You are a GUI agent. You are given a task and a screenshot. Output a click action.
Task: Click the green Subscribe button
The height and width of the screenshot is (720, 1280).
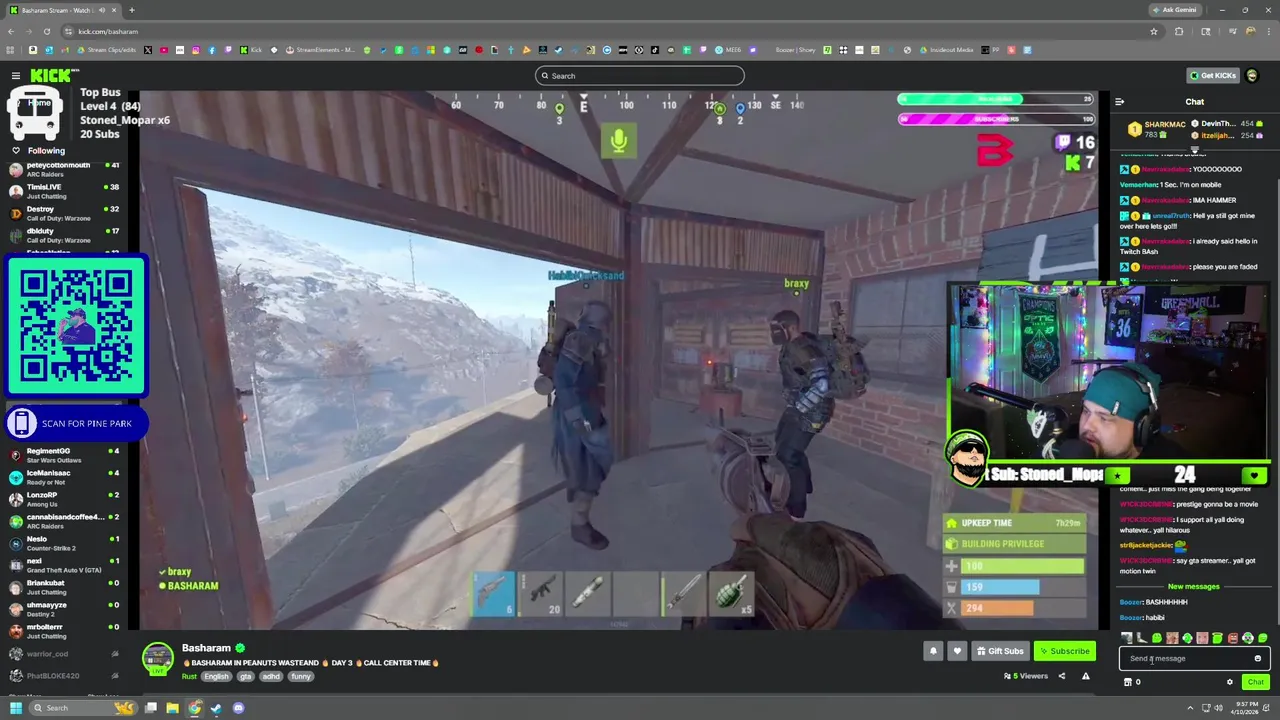click(1064, 651)
